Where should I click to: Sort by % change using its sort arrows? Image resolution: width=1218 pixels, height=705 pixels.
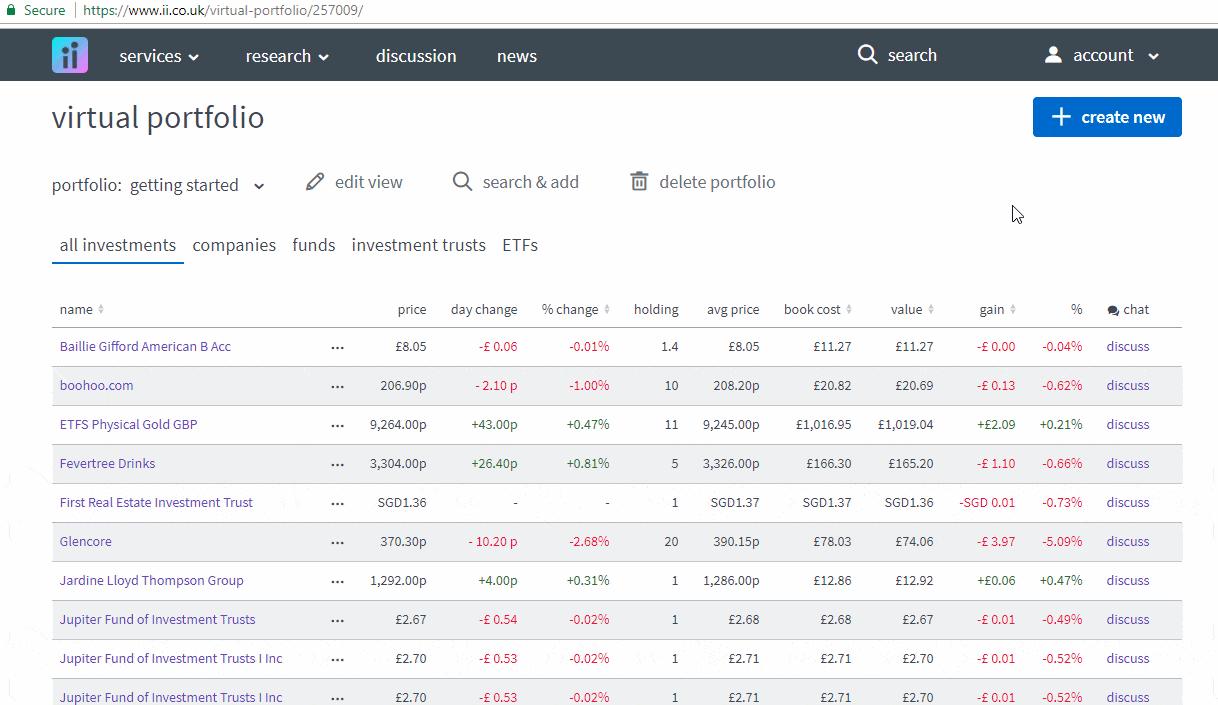606,310
